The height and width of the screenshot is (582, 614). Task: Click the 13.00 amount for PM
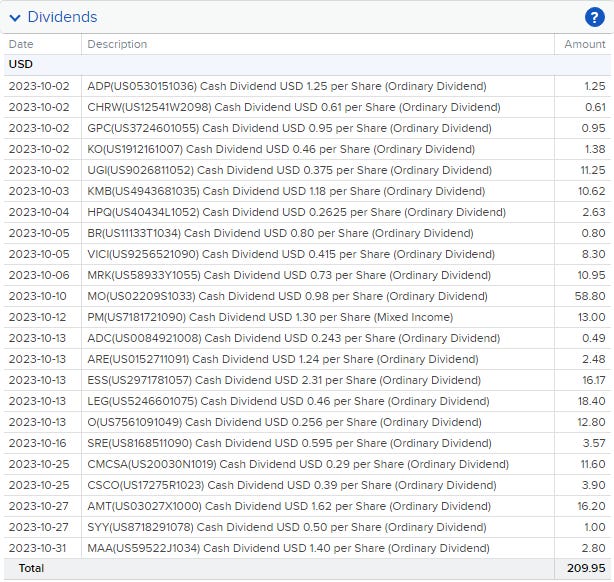(592, 317)
